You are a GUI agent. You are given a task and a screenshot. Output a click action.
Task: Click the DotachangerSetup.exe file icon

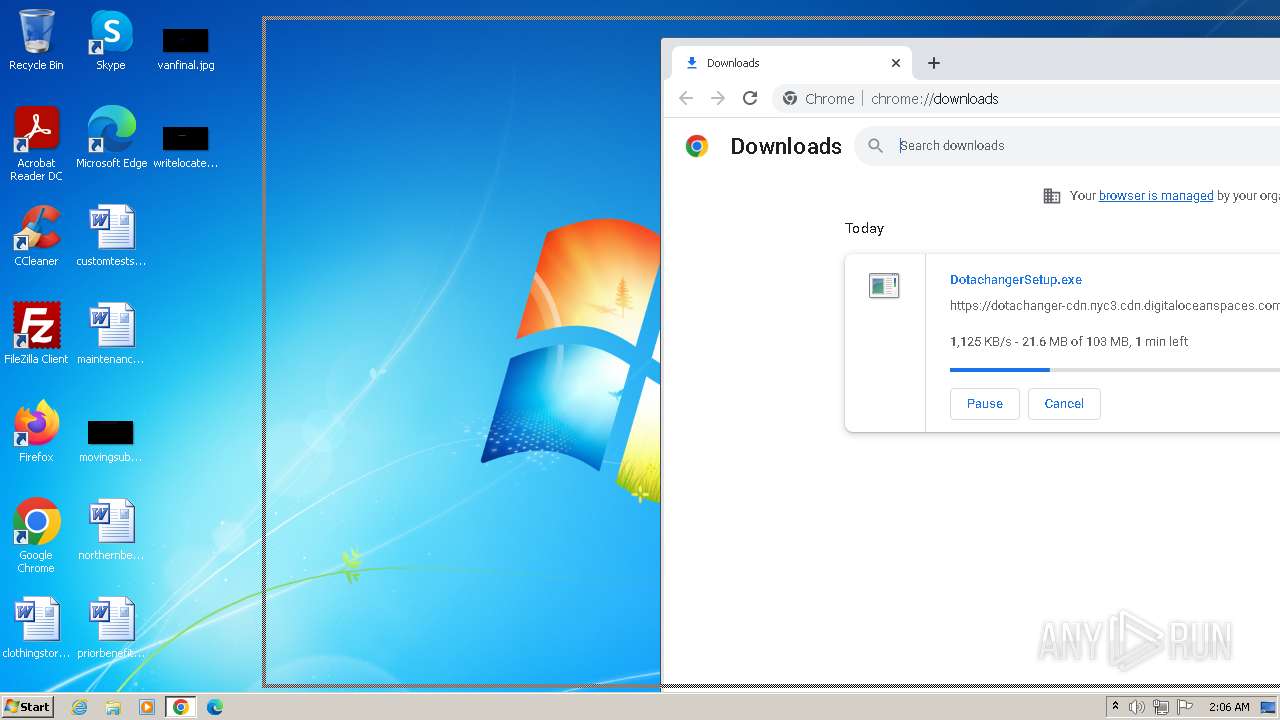(884, 286)
